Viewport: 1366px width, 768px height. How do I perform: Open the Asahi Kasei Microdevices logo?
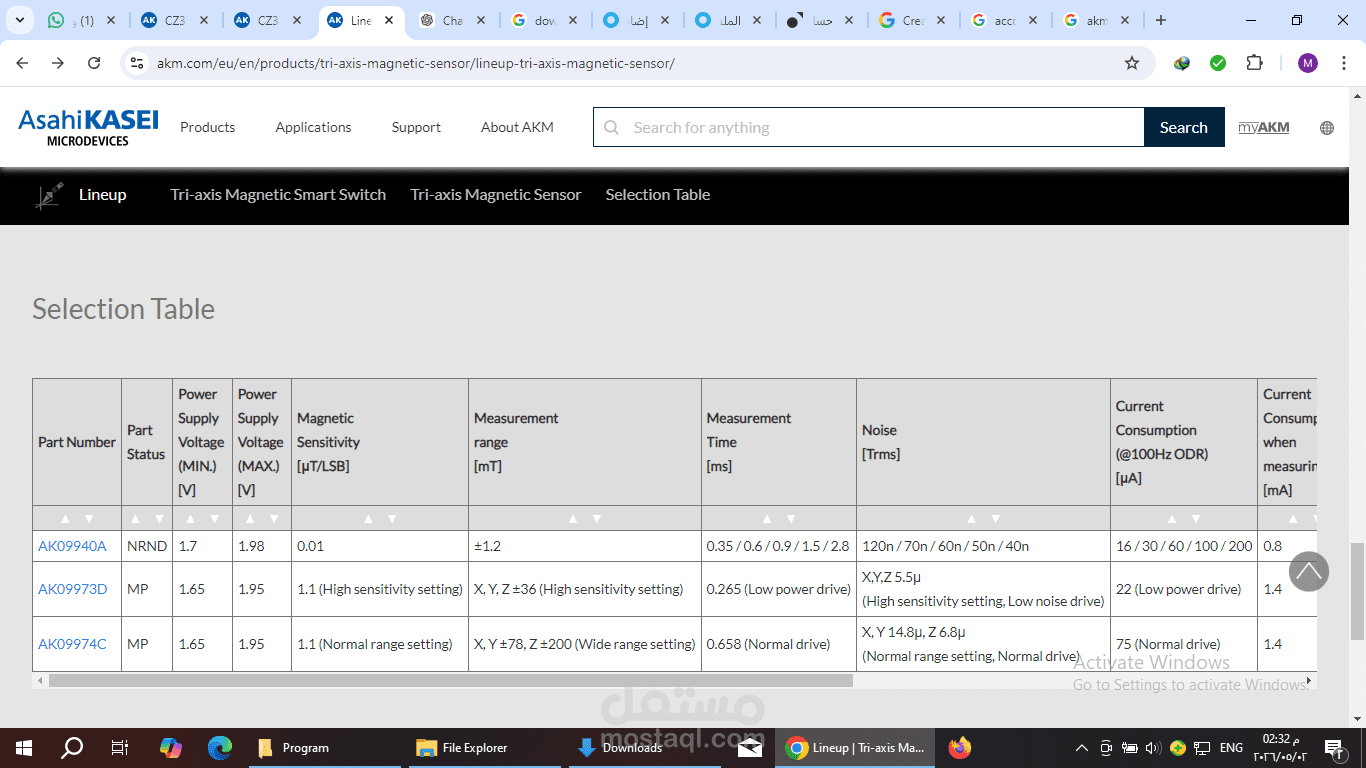coord(88,127)
